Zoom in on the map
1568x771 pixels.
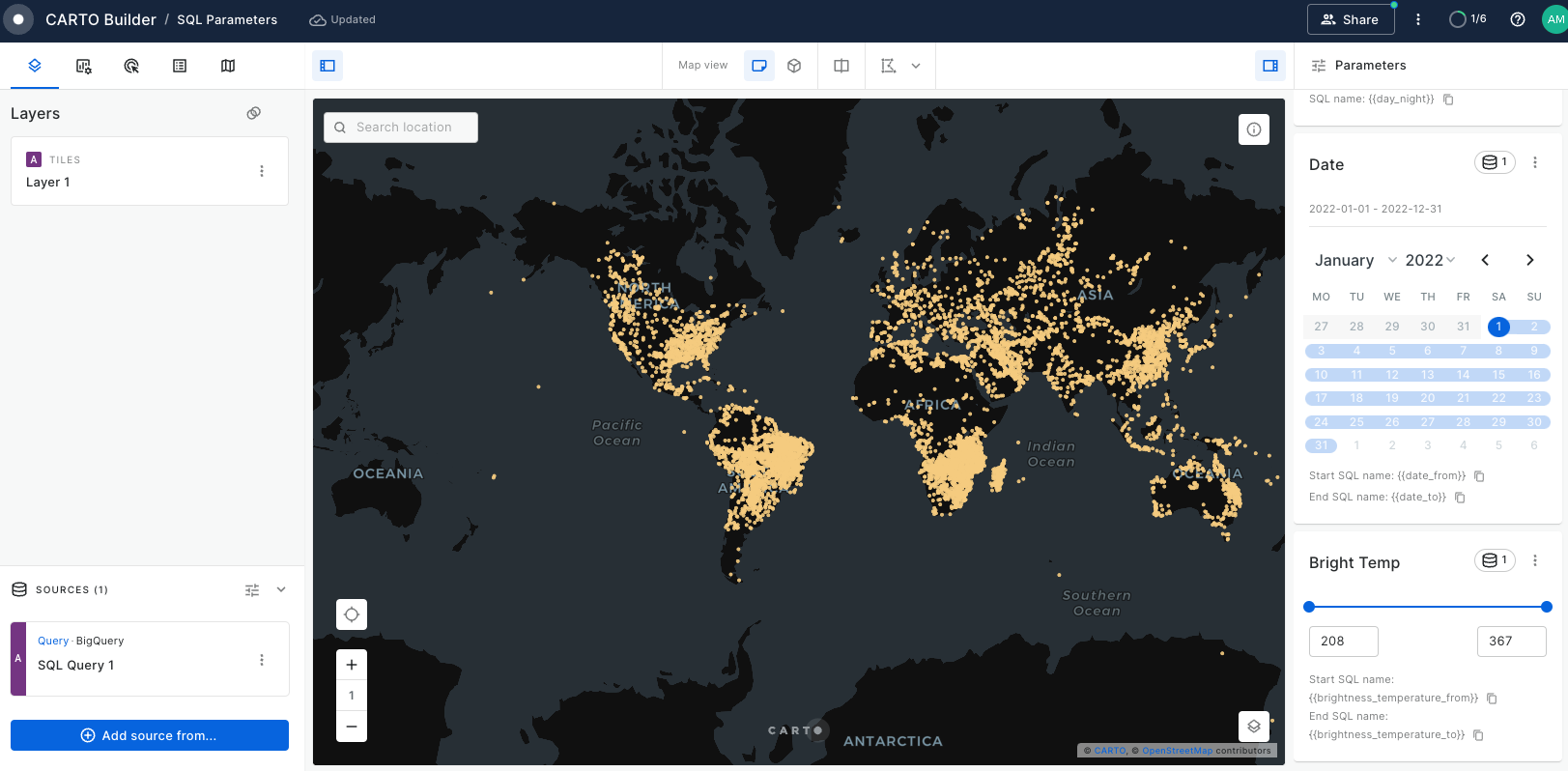tap(352, 665)
